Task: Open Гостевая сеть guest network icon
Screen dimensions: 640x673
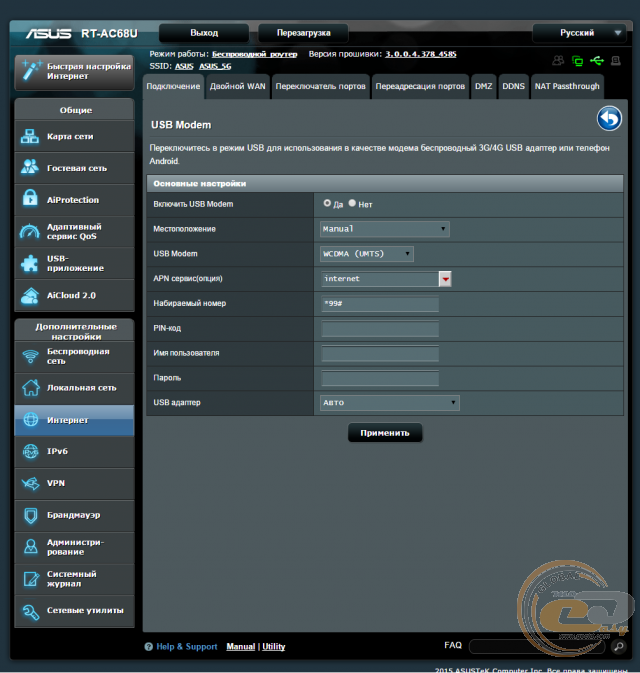Action: click(x=30, y=168)
